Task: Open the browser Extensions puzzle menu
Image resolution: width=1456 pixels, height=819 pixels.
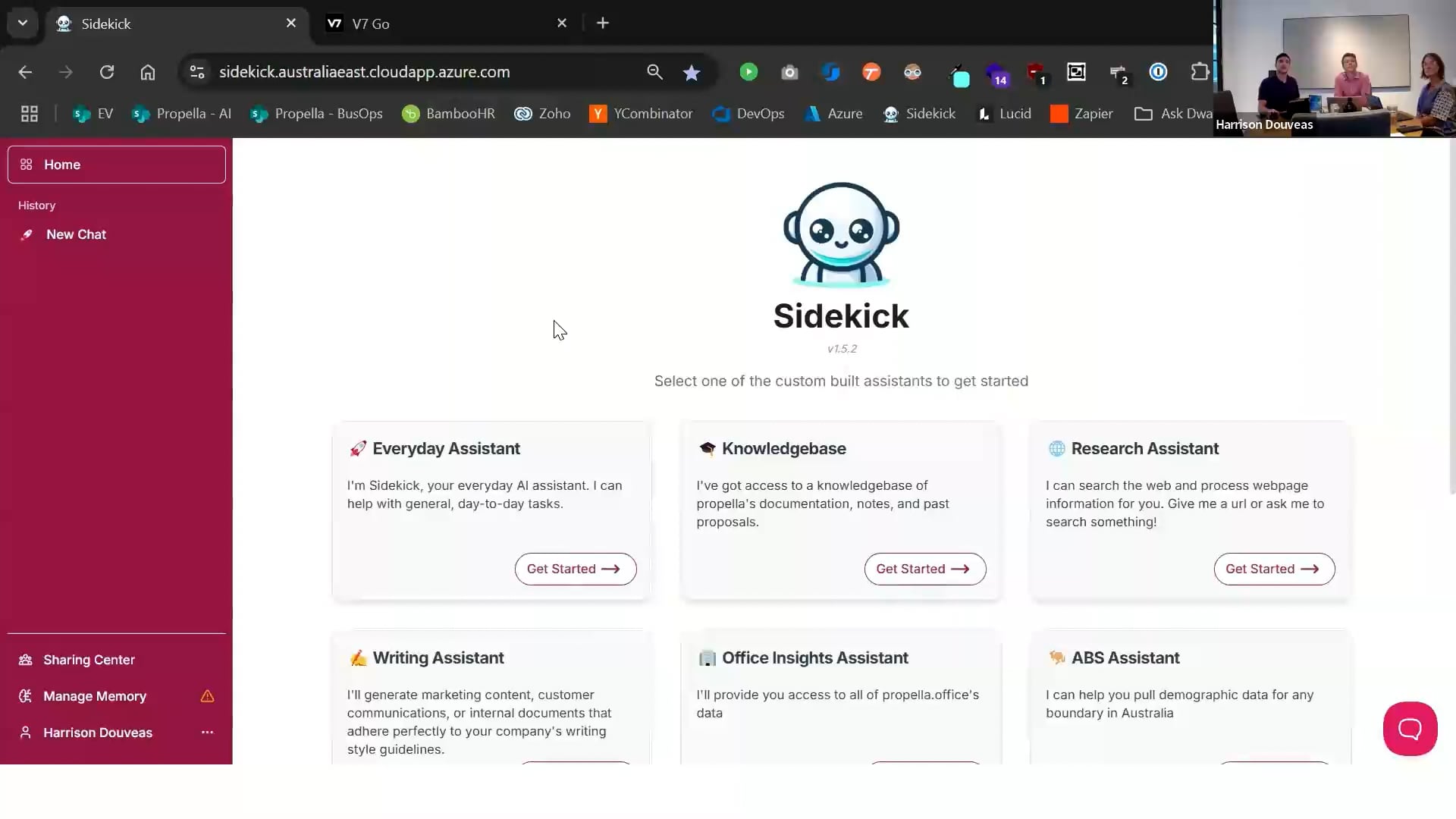Action: (x=1199, y=72)
